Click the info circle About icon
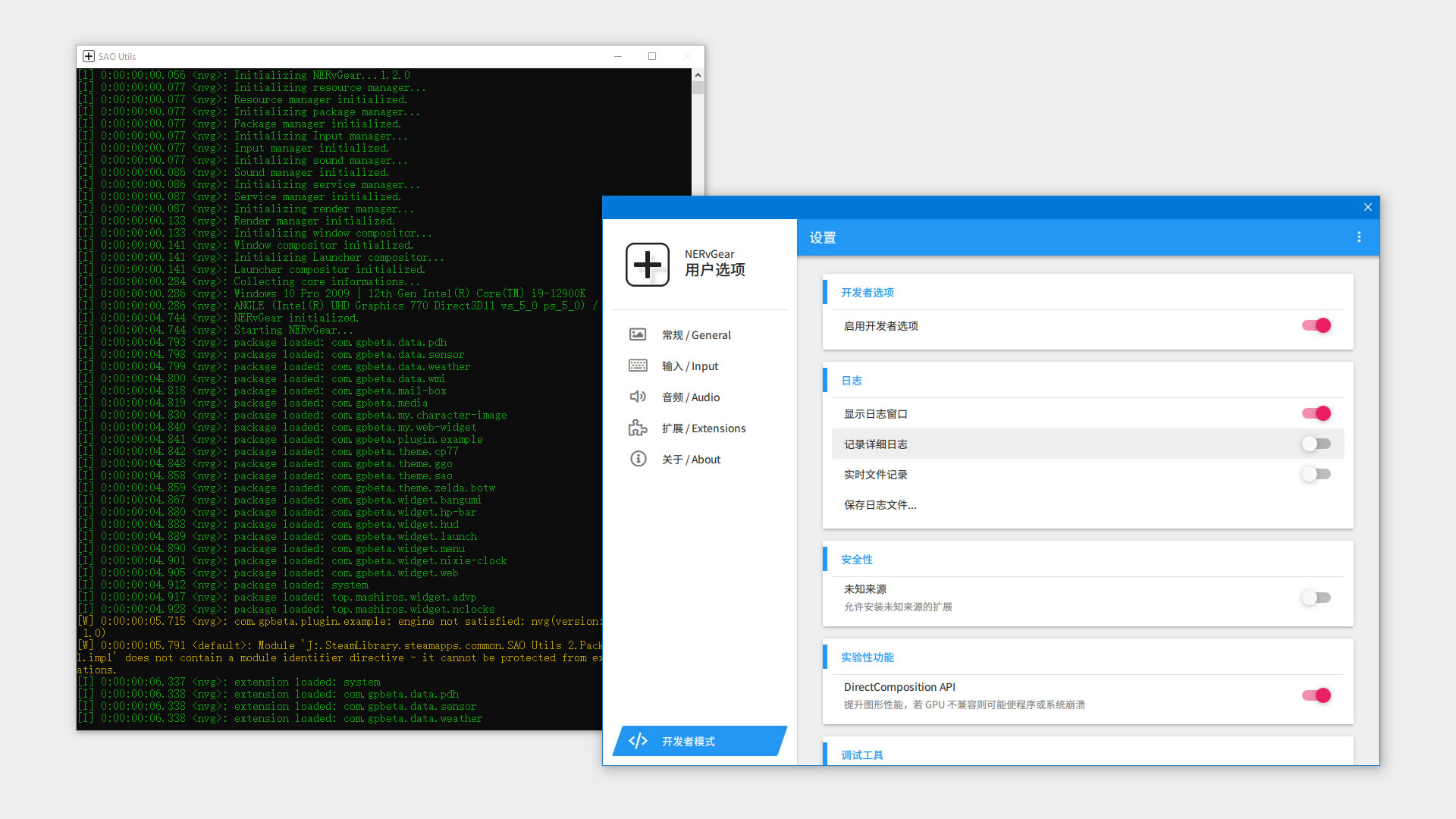This screenshot has height=819, width=1456. click(638, 459)
